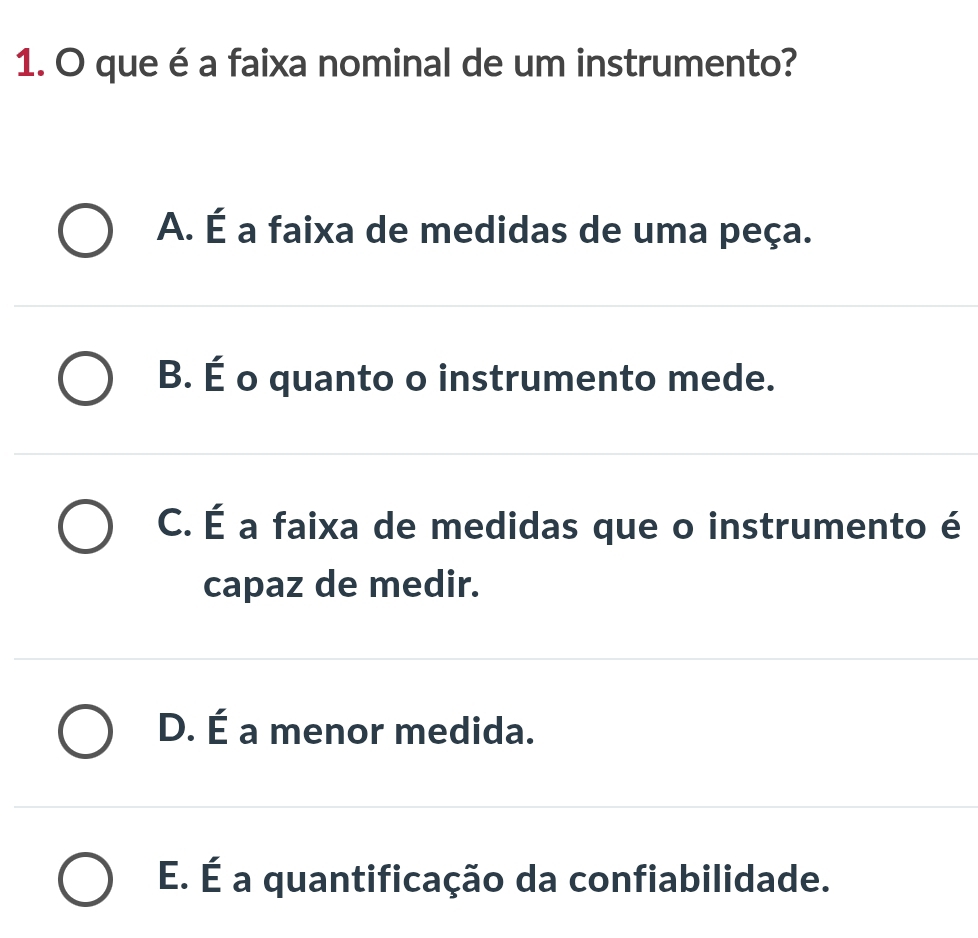This screenshot has width=978, height=938.
Task: Mark option C radio button
Action: (85, 527)
